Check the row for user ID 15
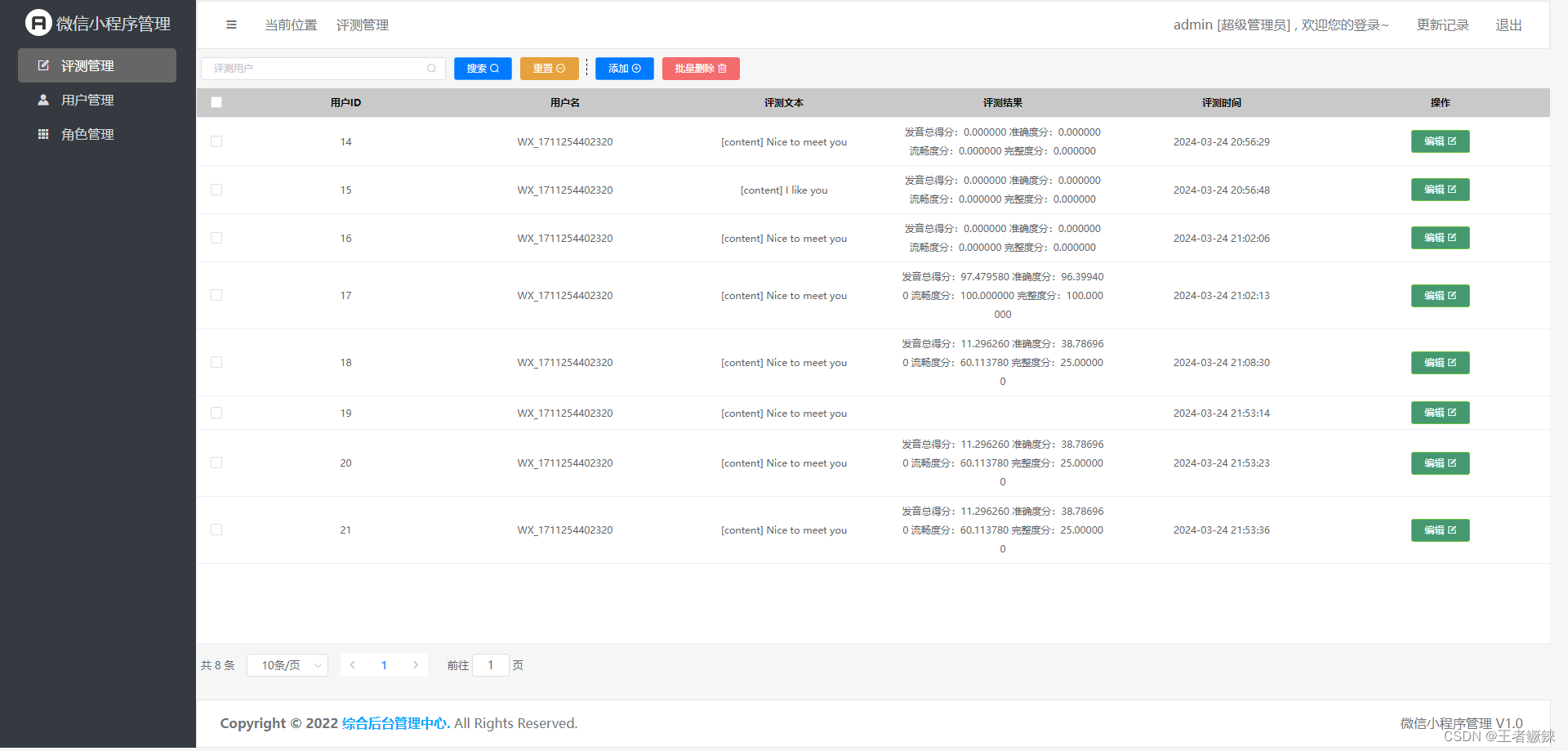The width and height of the screenshot is (1568, 751). click(x=216, y=190)
